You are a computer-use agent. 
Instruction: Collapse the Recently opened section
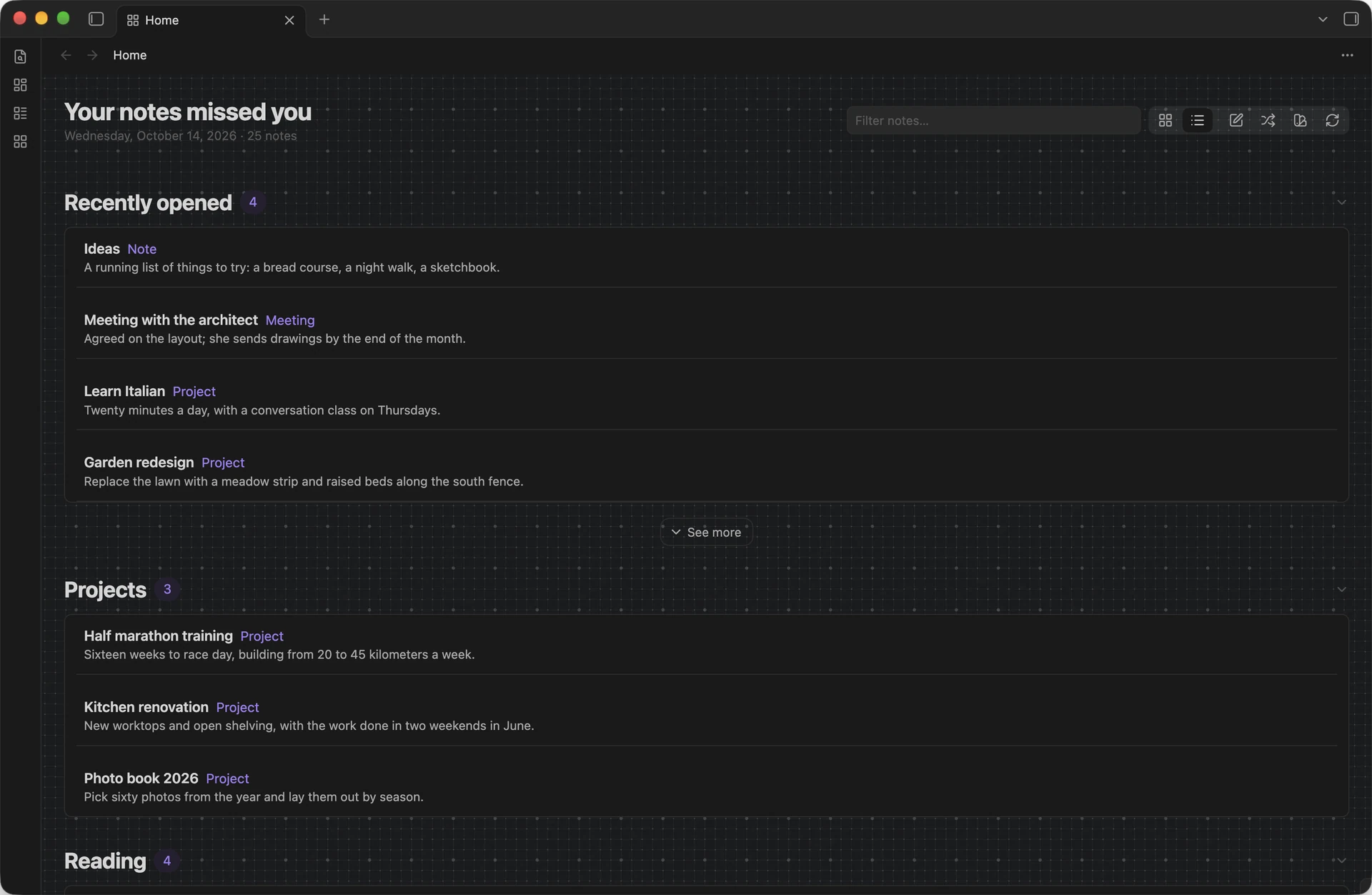point(1341,202)
